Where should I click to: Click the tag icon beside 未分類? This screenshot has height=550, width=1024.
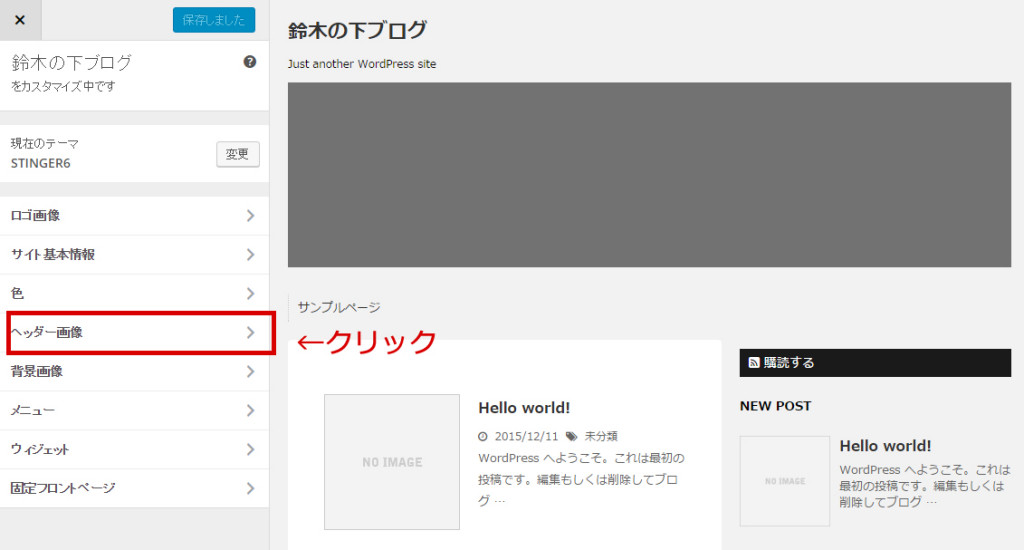pyautogui.click(x=571, y=436)
